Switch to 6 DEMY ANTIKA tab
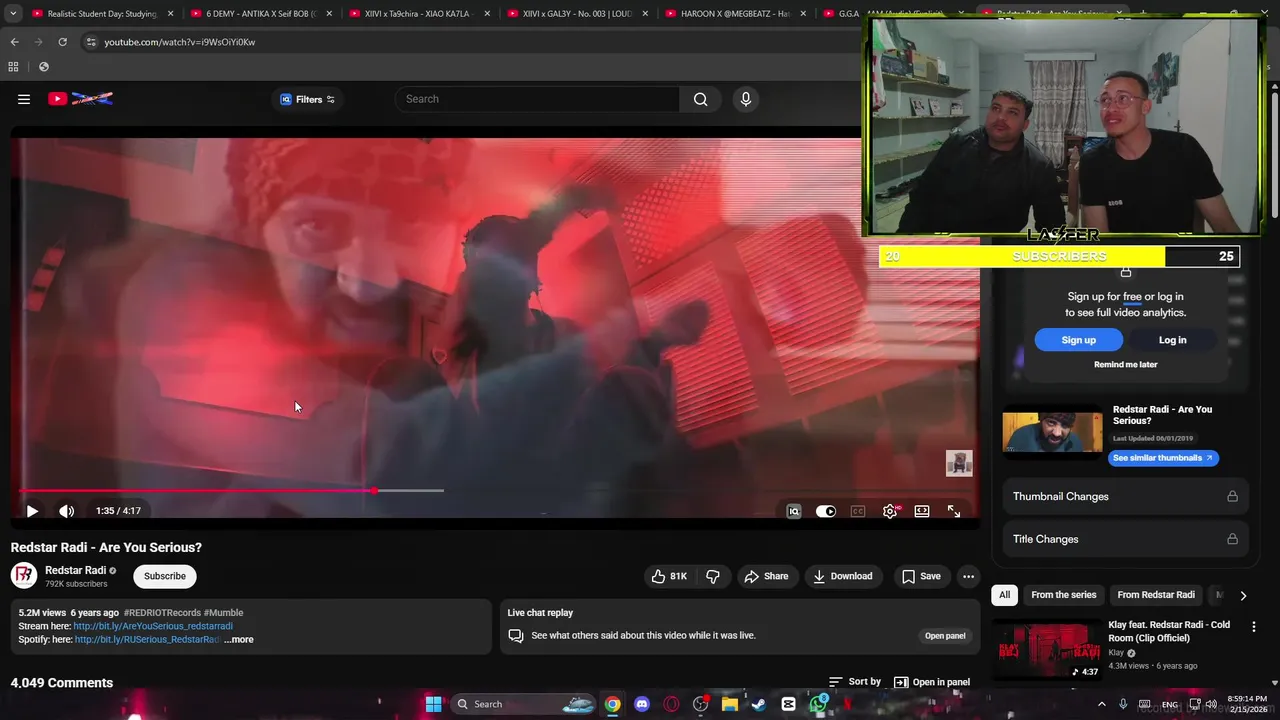Image resolution: width=1280 pixels, height=720 pixels. [261, 14]
